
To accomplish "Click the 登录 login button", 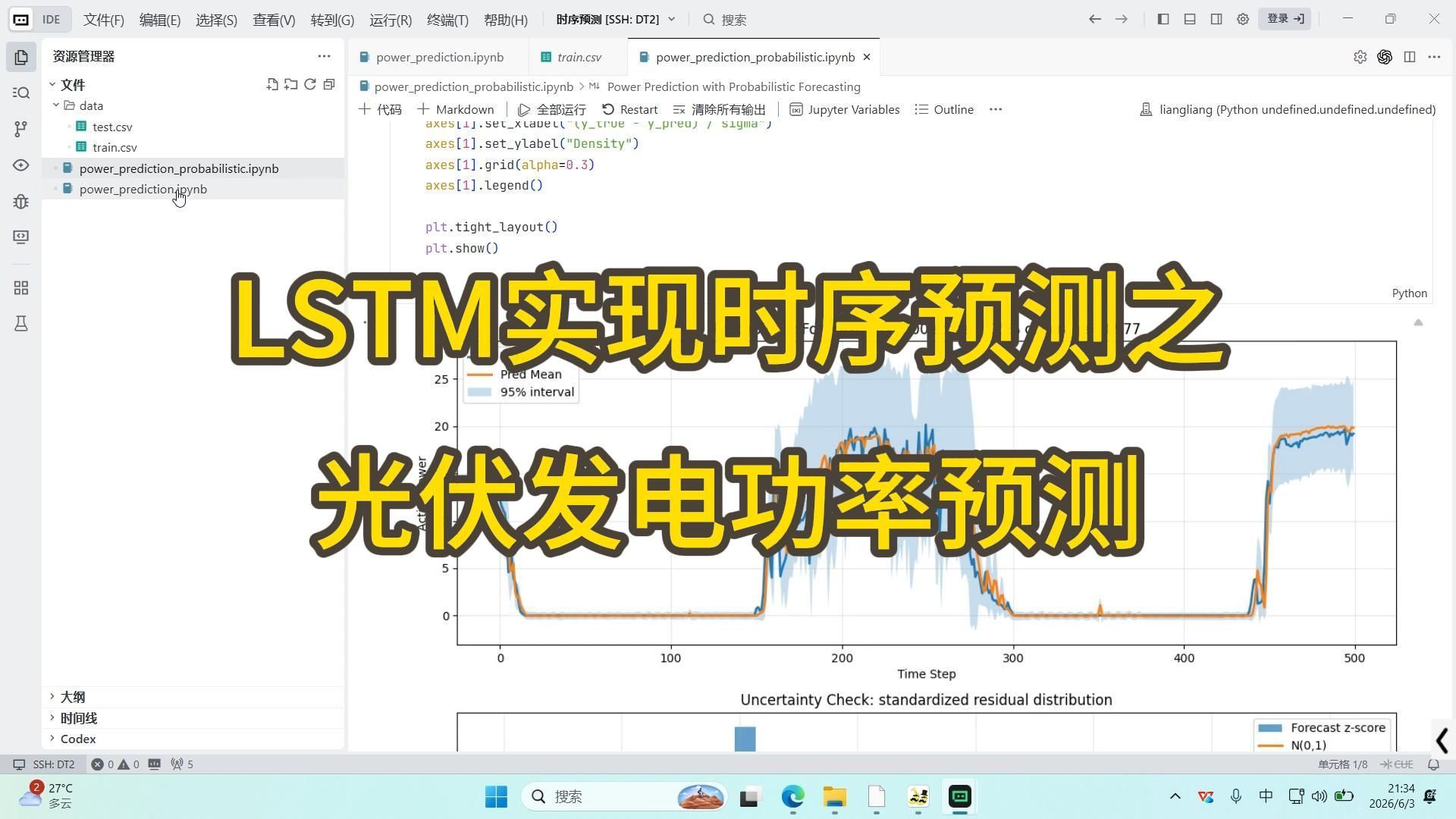I will coord(1285,19).
